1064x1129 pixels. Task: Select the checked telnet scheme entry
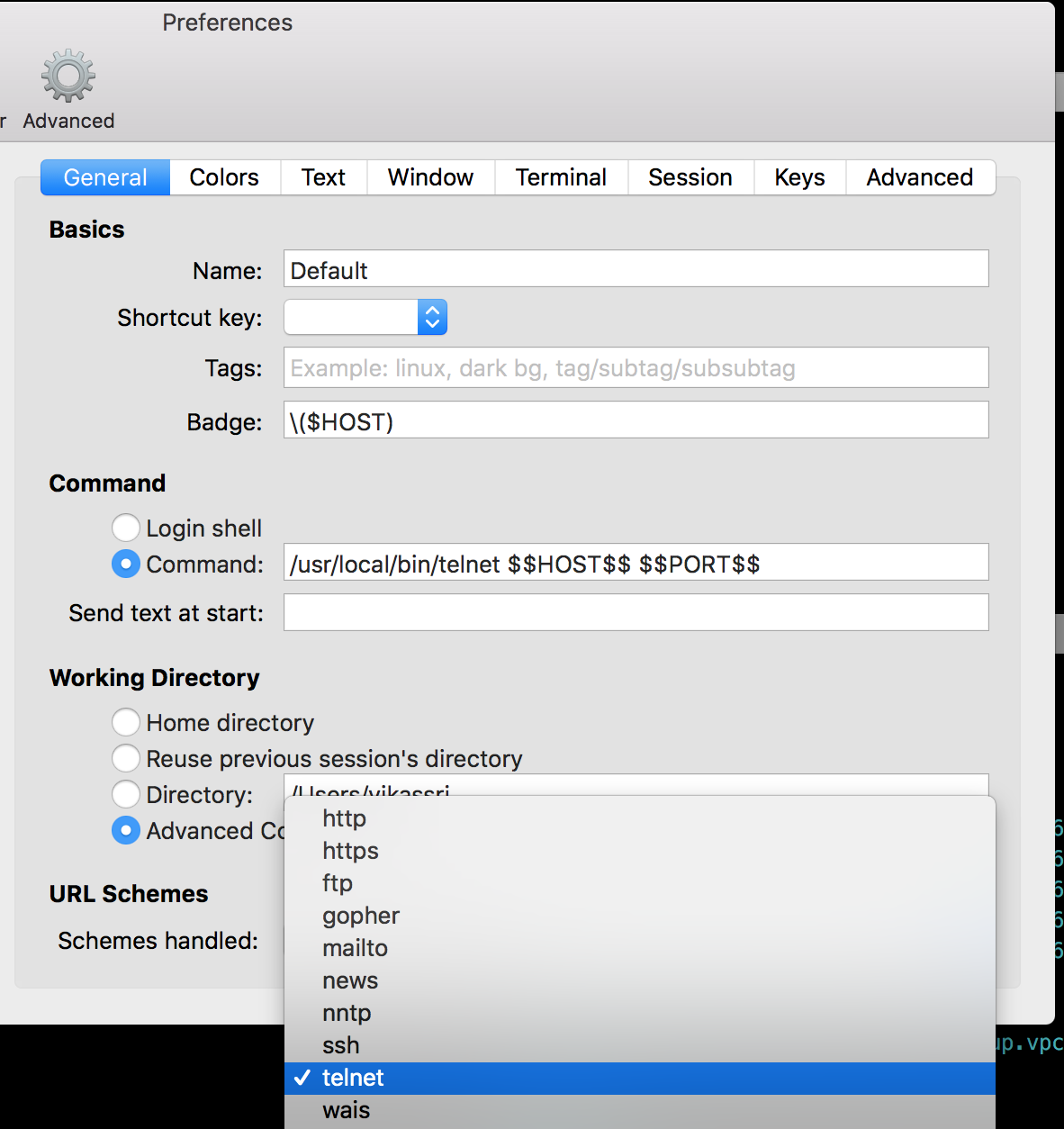(353, 1078)
